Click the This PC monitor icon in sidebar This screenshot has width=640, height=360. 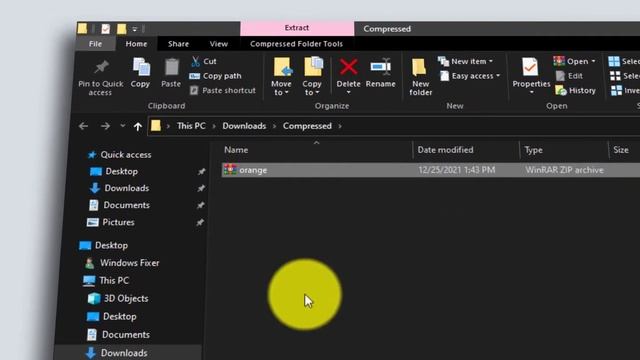point(89,281)
